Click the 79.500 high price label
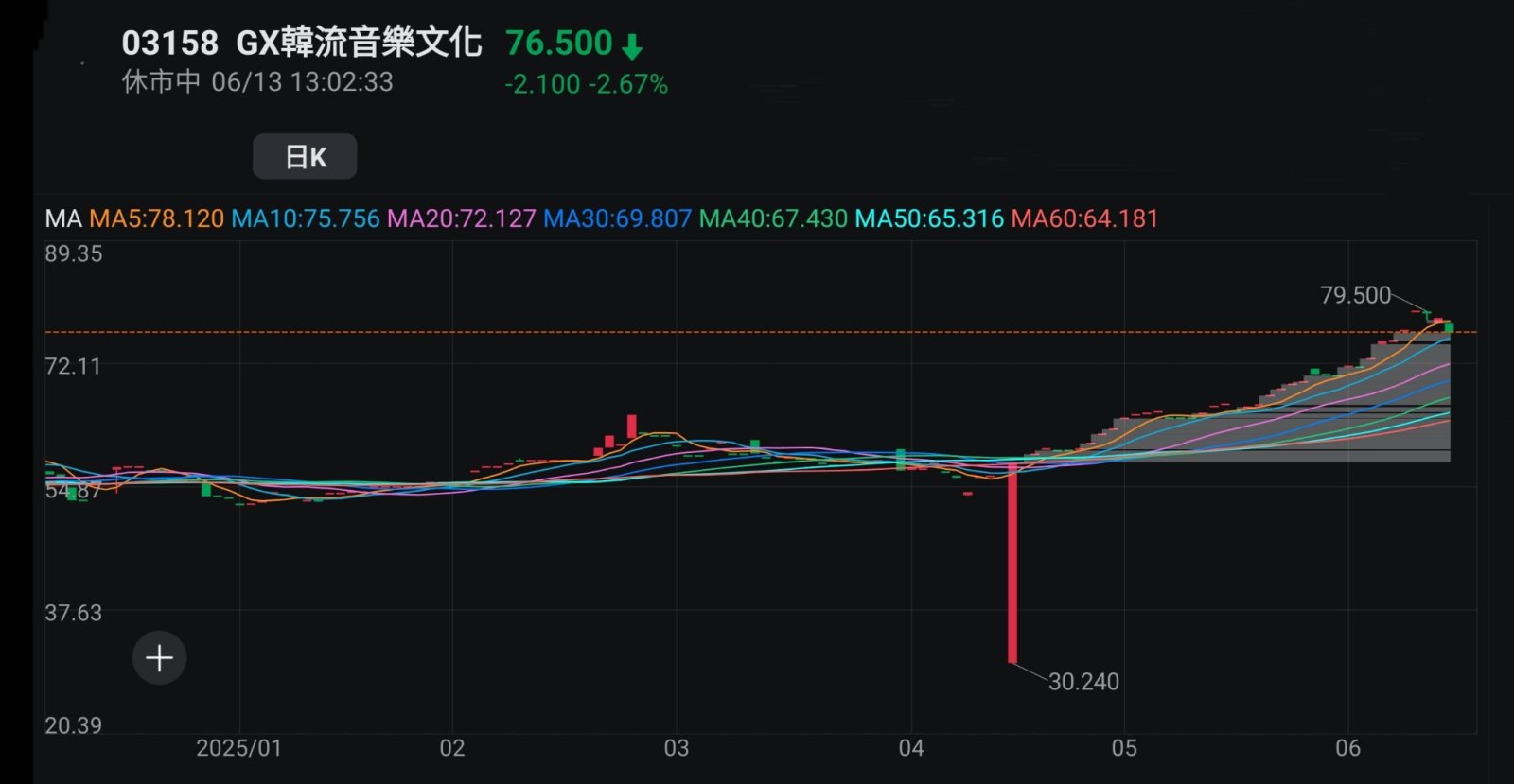The image size is (1514, 784). (1355, 295)
